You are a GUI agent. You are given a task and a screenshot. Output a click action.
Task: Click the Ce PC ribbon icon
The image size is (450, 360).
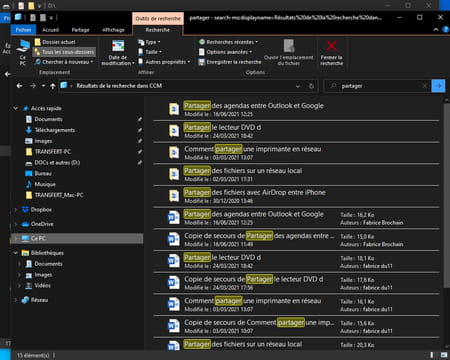[23, 52]
